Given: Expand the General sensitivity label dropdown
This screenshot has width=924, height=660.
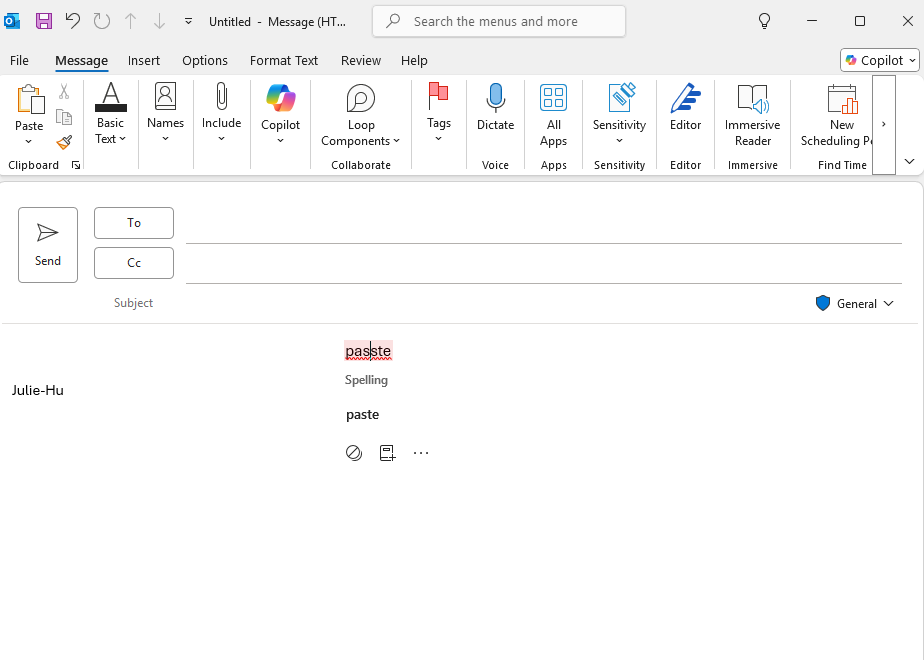Looking at the screenshot, I should point(889,303).
